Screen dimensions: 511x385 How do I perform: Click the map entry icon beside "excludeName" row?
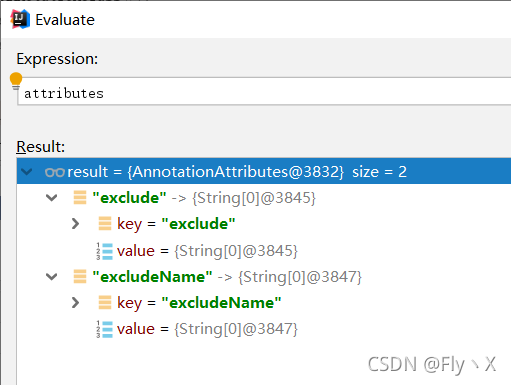(x=80, y=276)
